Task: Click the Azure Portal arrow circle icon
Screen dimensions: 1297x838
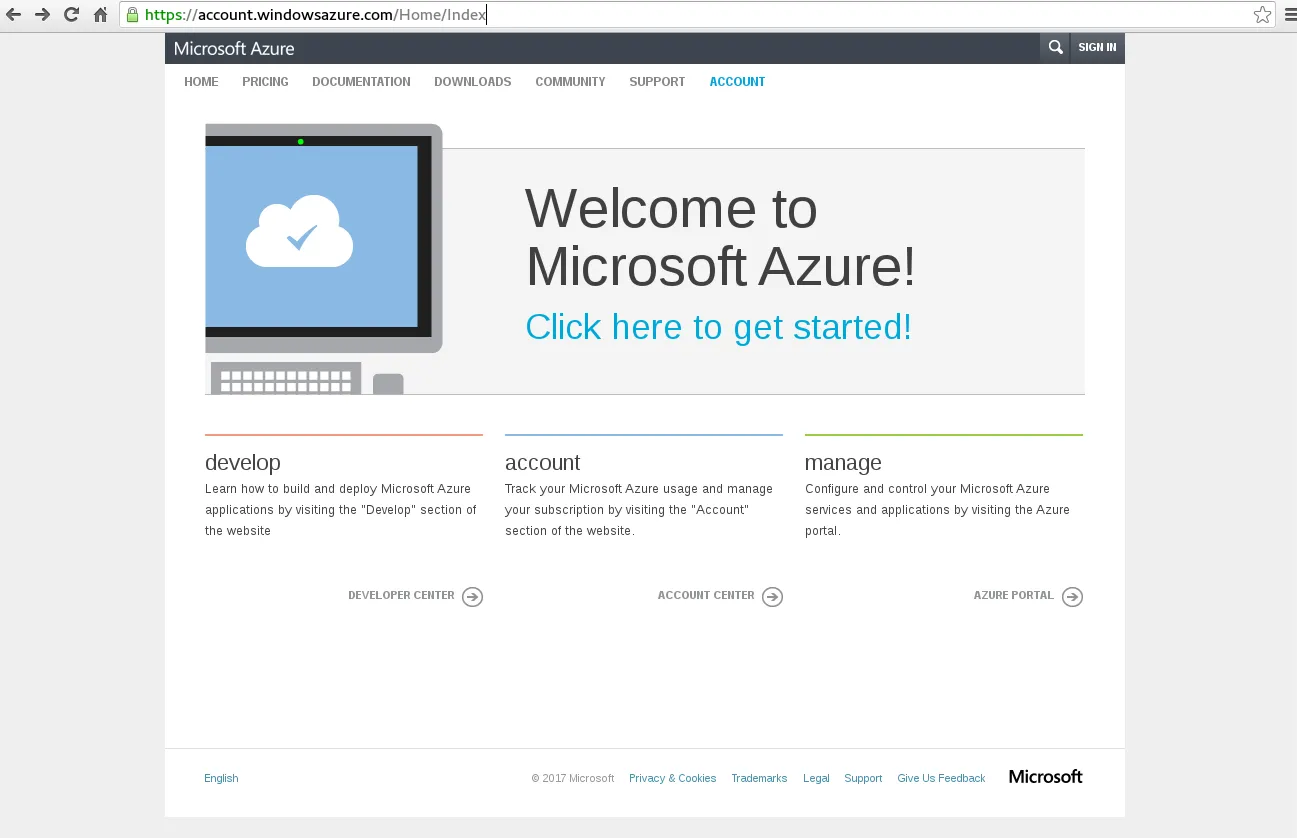Action: click(1072, 597)
